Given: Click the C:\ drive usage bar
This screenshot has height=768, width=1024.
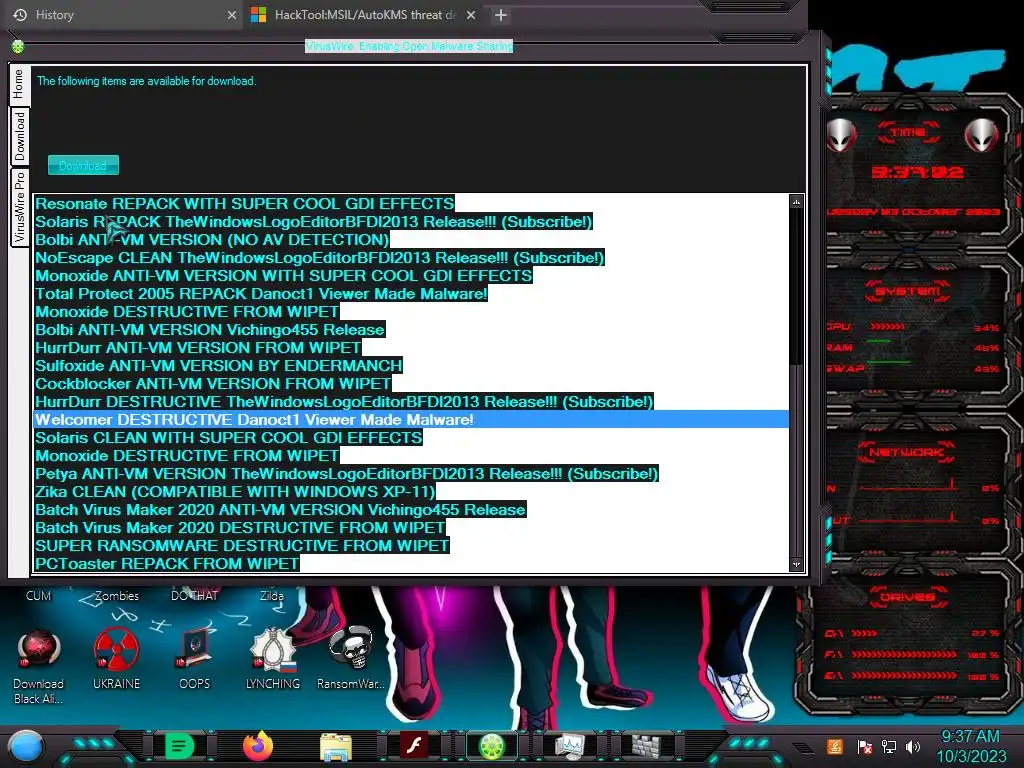Looking at the screenshot, I should [864, 633].
